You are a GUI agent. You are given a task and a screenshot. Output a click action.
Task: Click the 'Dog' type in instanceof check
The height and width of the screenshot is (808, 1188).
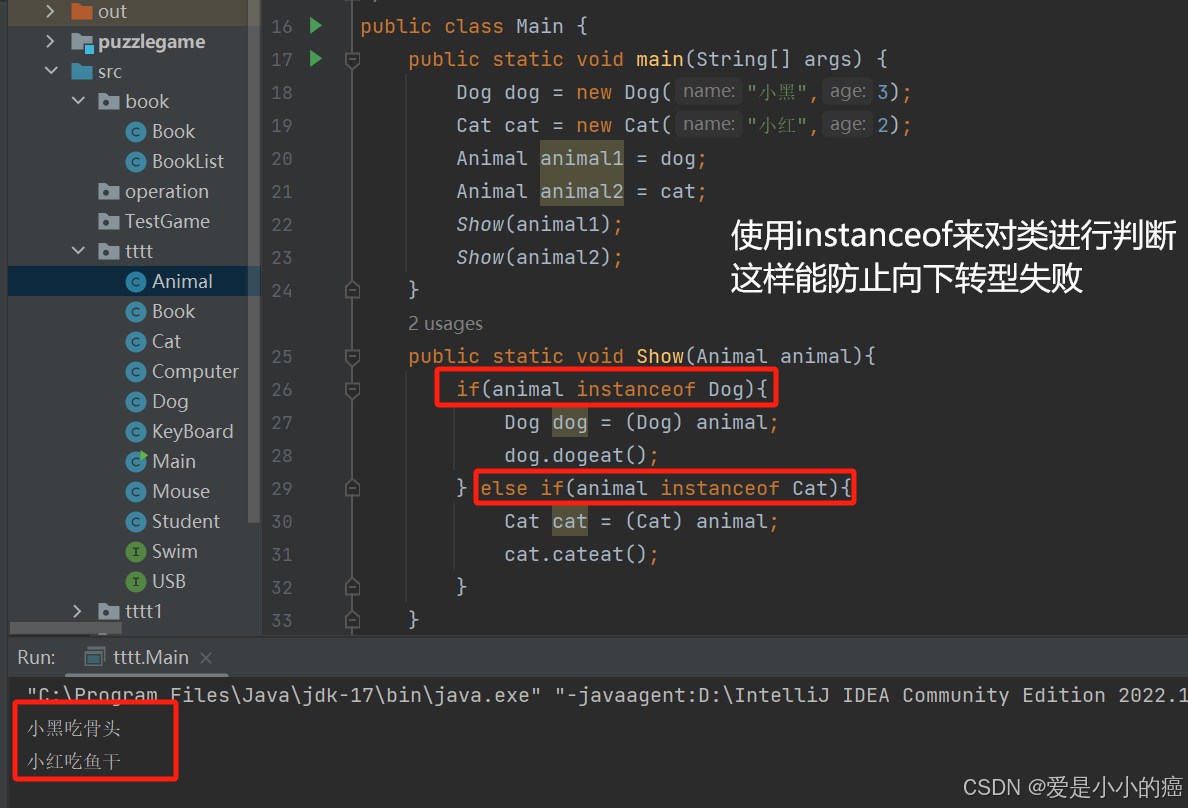(726, 390)
